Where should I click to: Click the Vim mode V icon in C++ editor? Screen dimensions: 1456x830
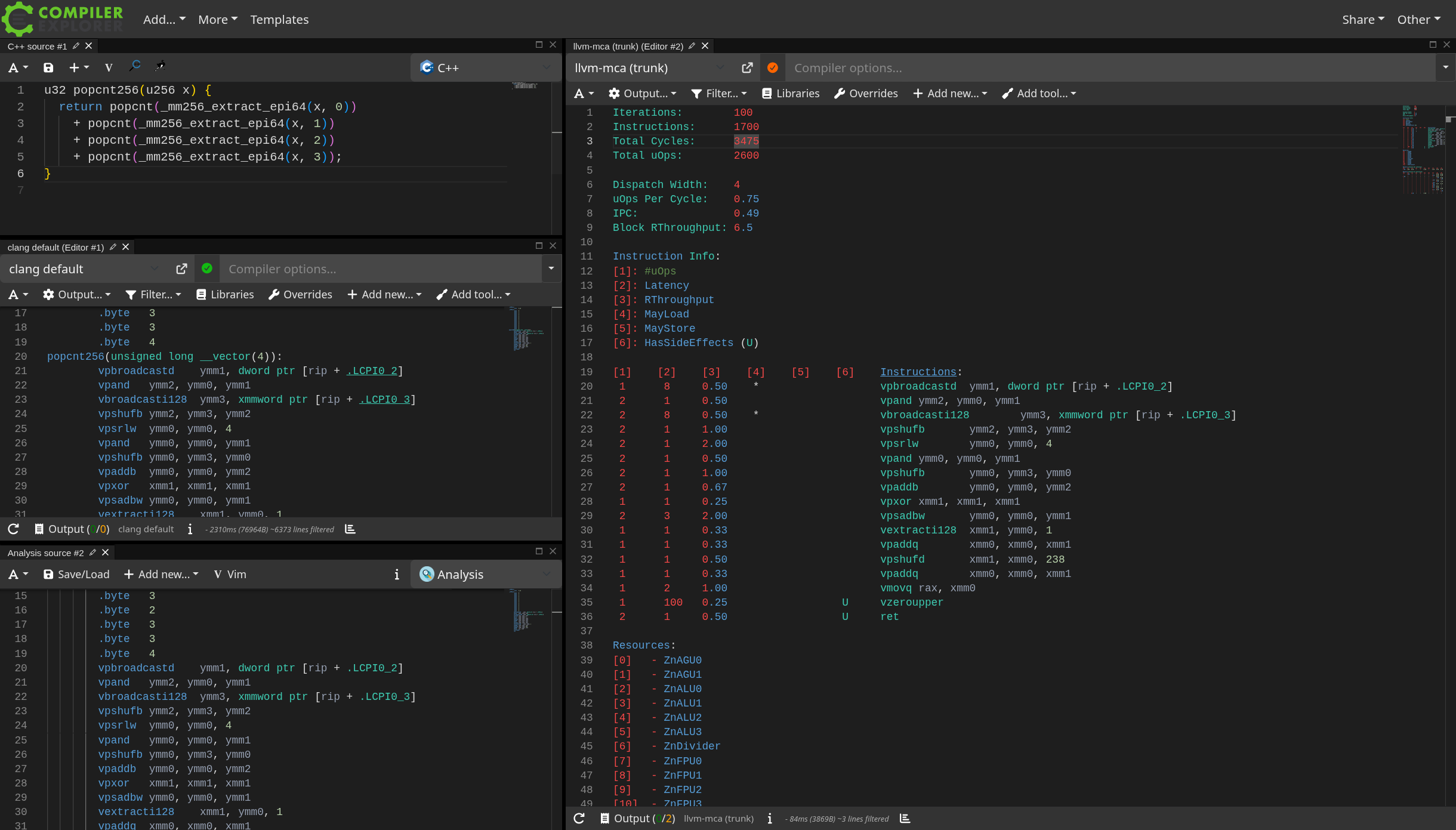[x=109, y=68]
